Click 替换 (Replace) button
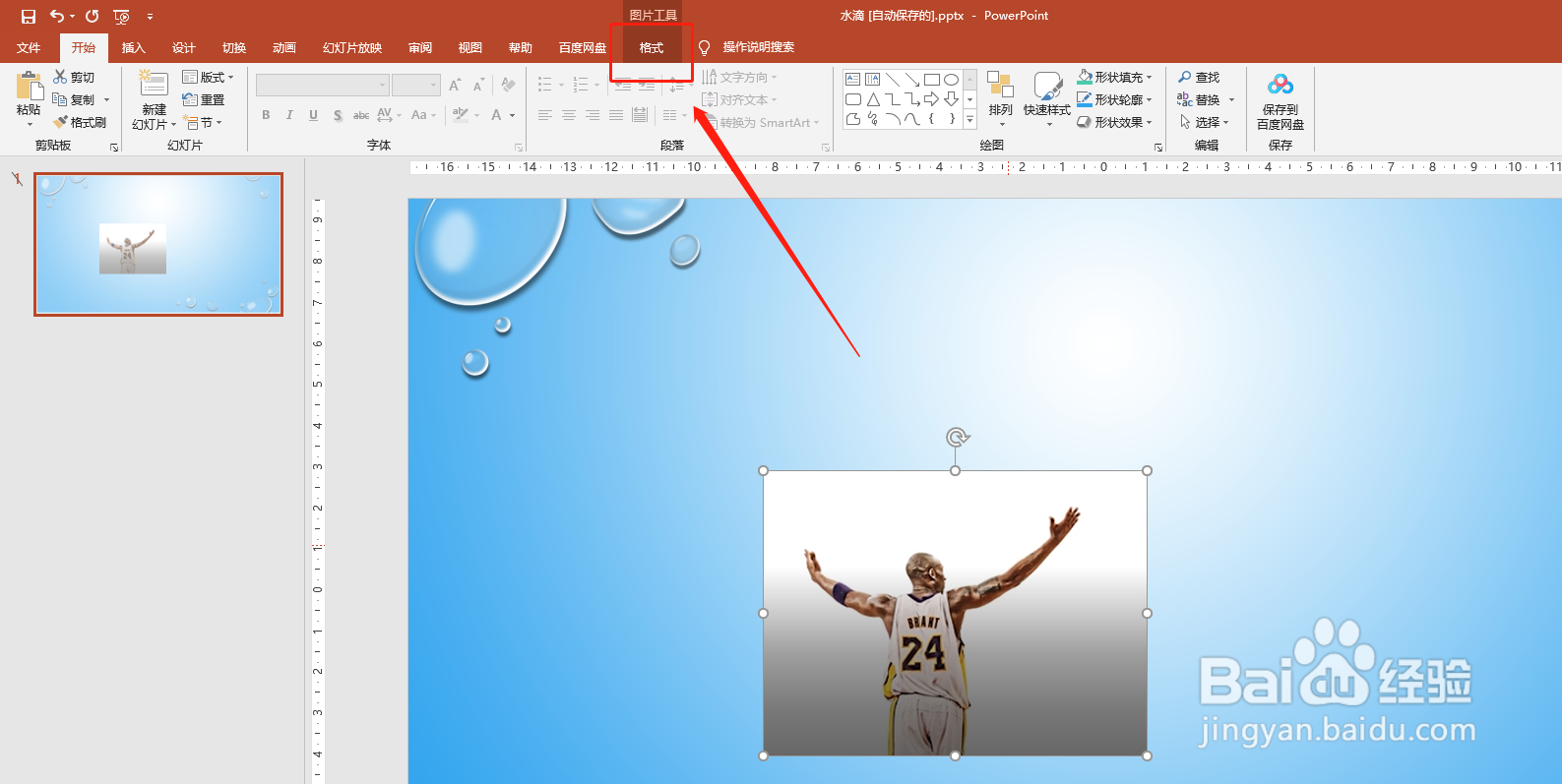1562x784 pixels. click(x=1199, y=99)
